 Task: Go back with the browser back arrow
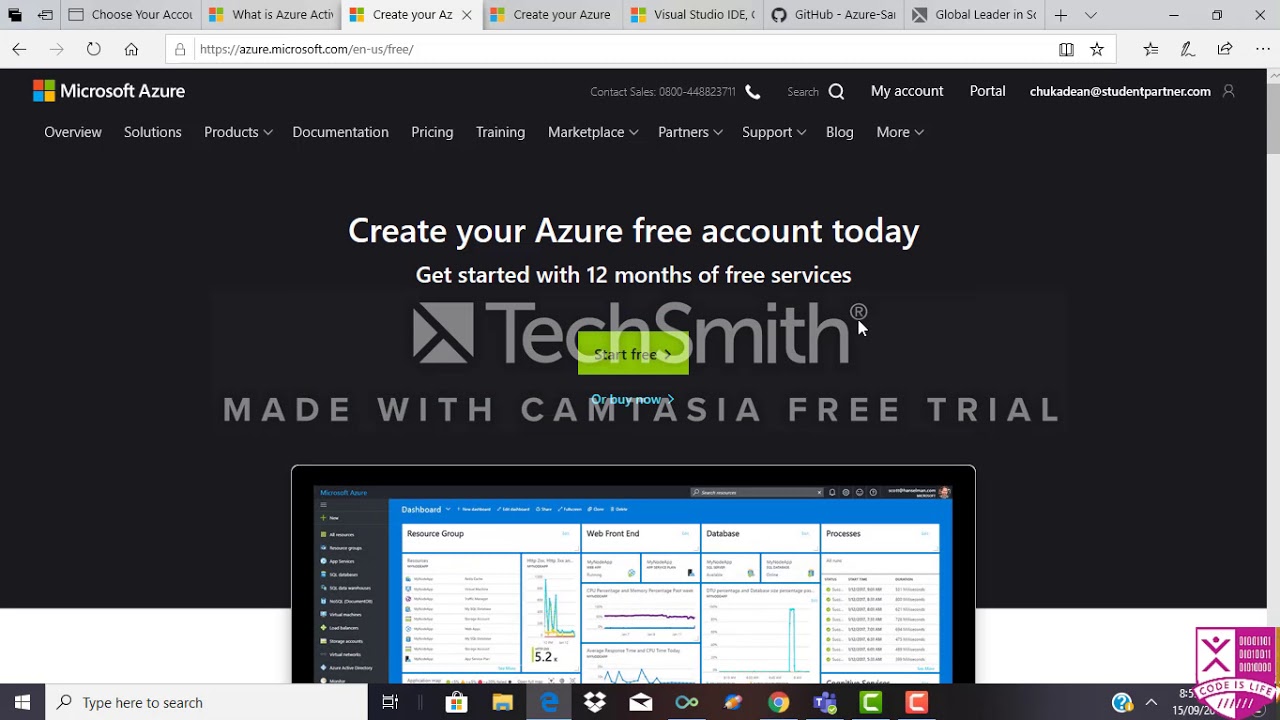pos(19,49)
